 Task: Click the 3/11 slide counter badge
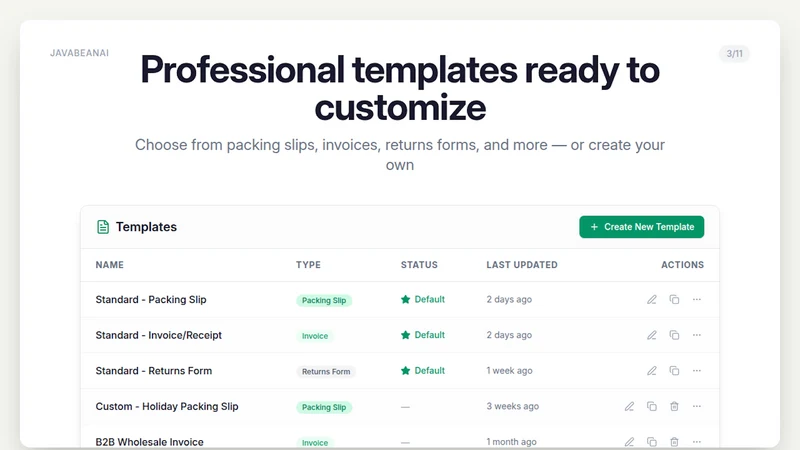pos(734,54)
